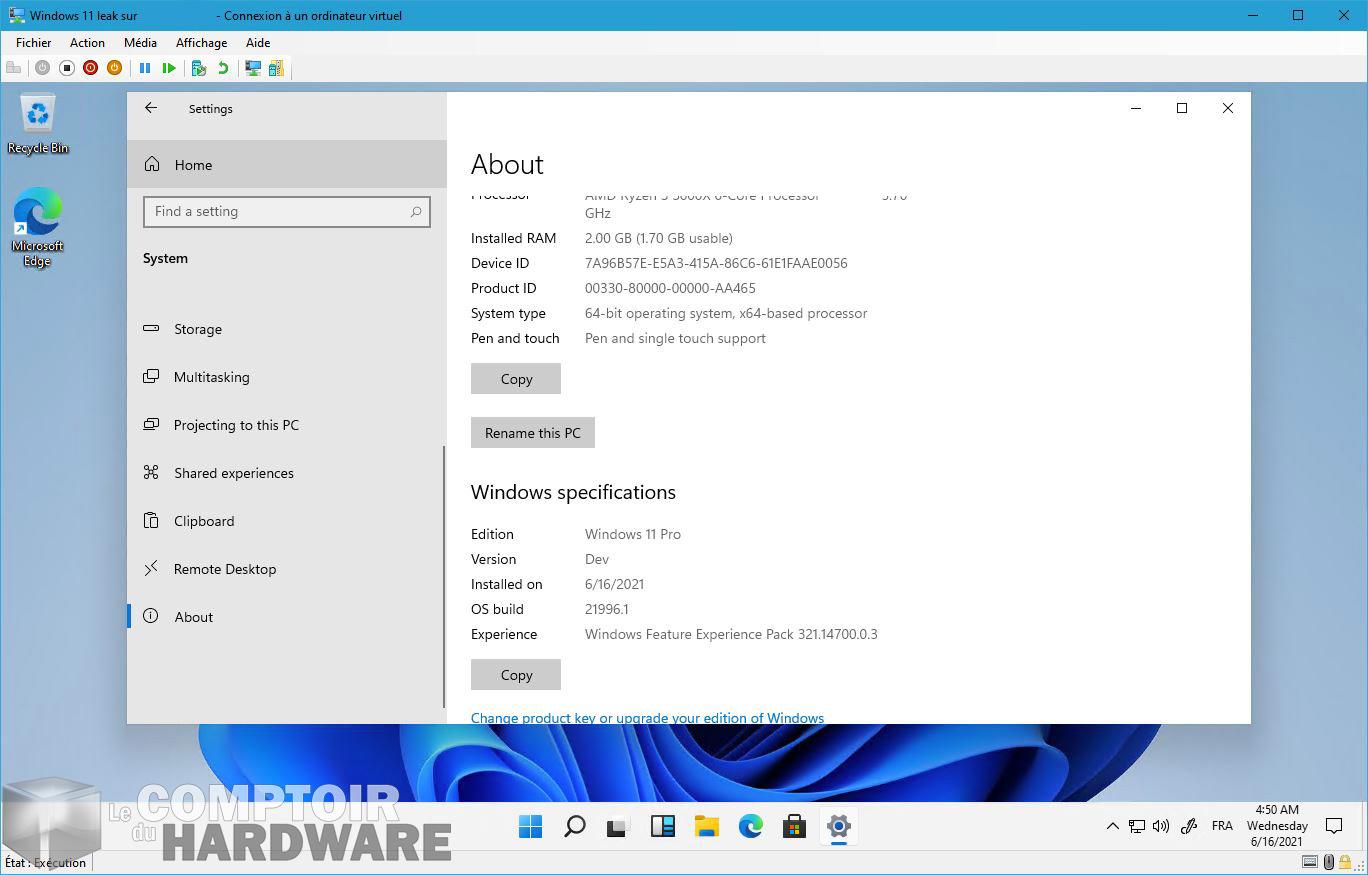Open the Média menu
Image resolution: width=1368 pixels, height=875 pixels.
pyautogui.click(x=140, y=43)
